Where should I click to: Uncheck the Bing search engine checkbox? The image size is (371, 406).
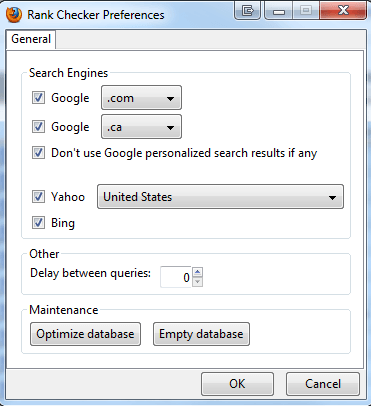click(x=38, y=222)
